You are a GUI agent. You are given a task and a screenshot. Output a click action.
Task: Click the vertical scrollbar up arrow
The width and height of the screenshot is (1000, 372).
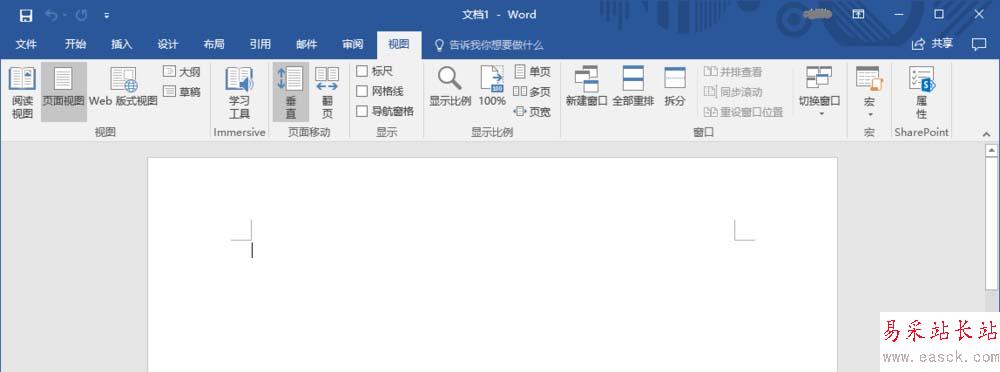(x=991, y=151)
